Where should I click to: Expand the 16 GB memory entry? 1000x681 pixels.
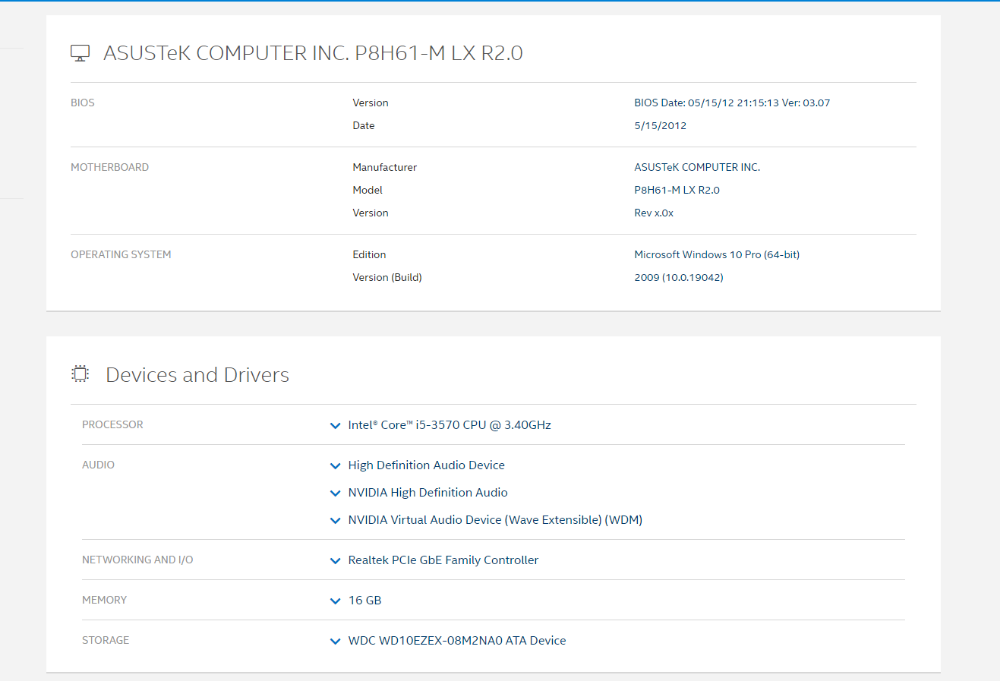click(x=335, y=601)
